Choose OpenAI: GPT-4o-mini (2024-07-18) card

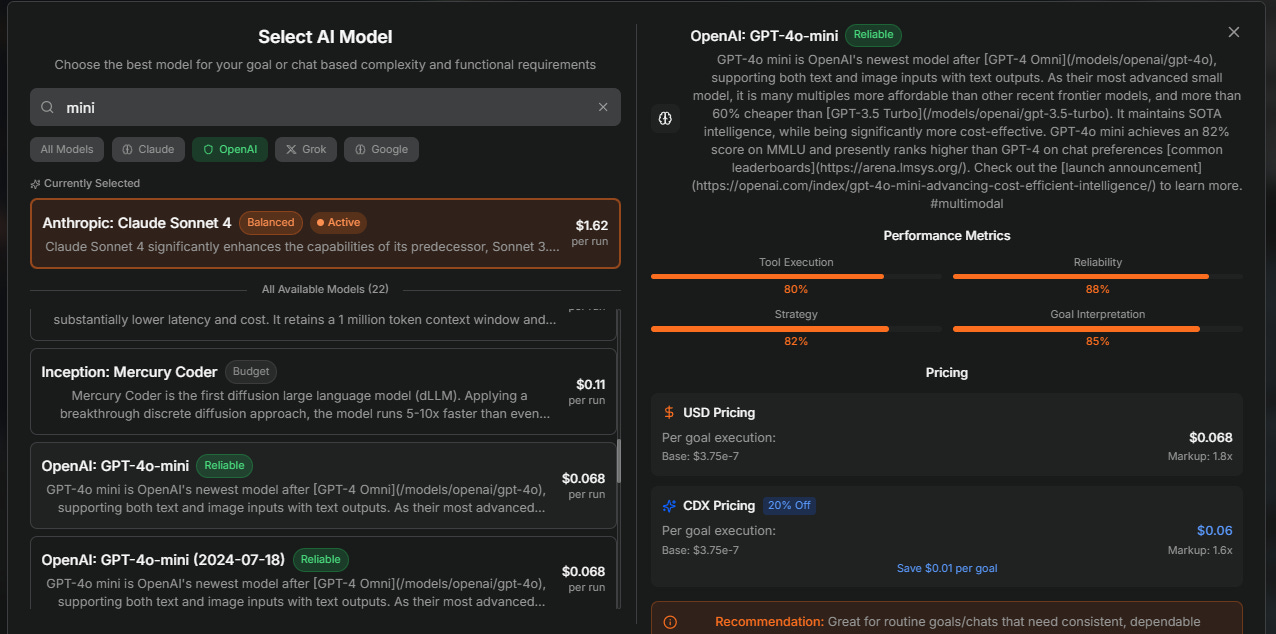pyautogui.click(x=323, y=572)
